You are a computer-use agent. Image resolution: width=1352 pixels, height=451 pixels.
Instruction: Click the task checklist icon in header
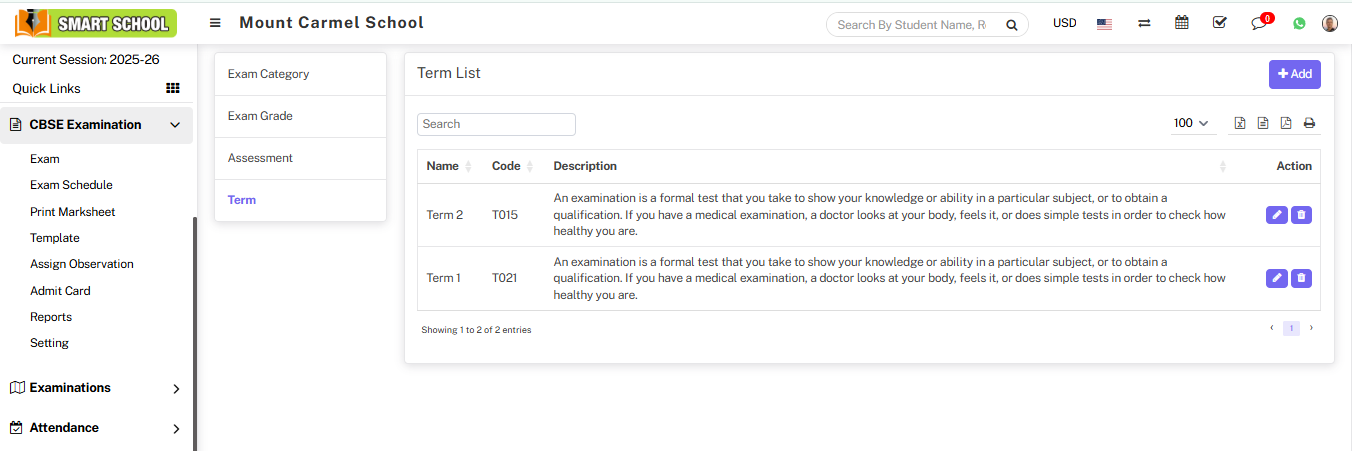[x=1219, y=23]
